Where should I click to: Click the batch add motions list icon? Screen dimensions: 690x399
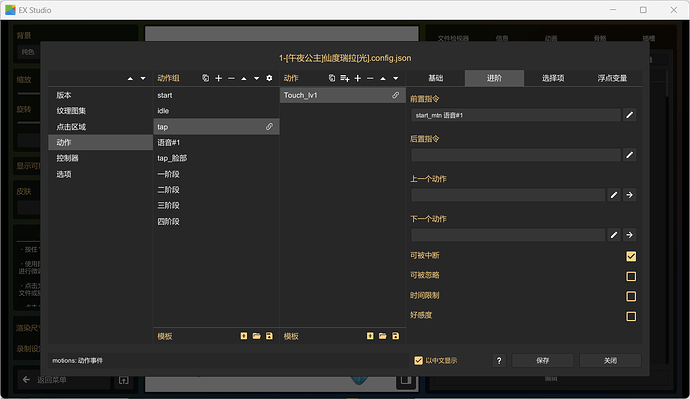coord(345,78)
